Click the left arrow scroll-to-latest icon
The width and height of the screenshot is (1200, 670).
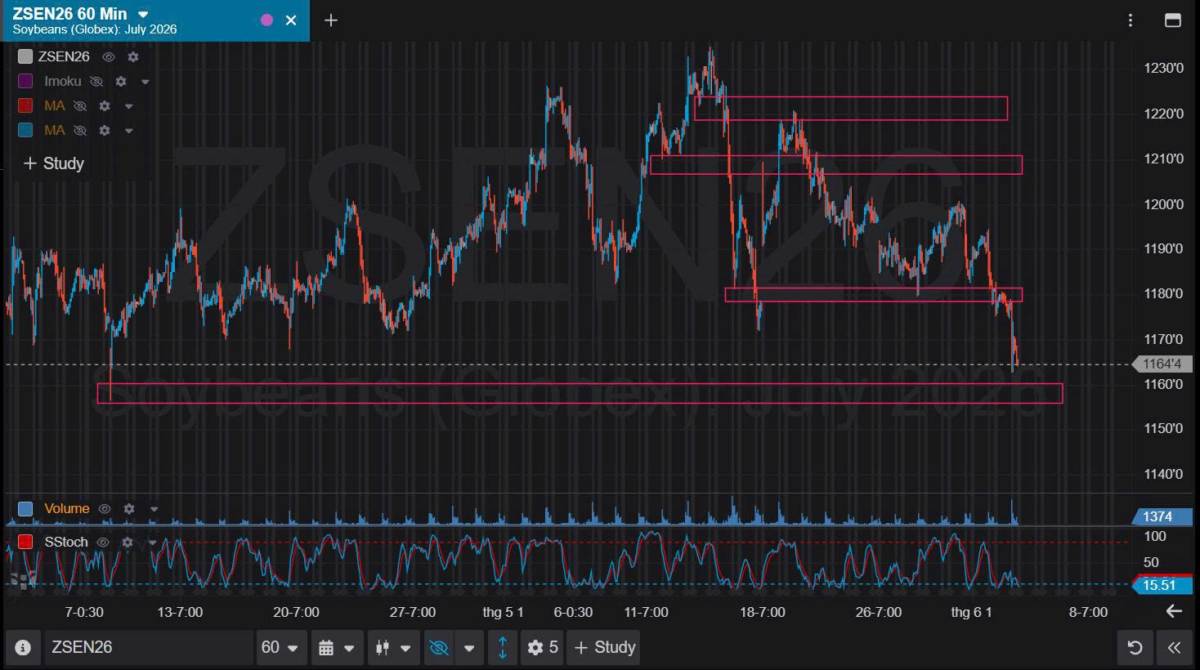1174,611
